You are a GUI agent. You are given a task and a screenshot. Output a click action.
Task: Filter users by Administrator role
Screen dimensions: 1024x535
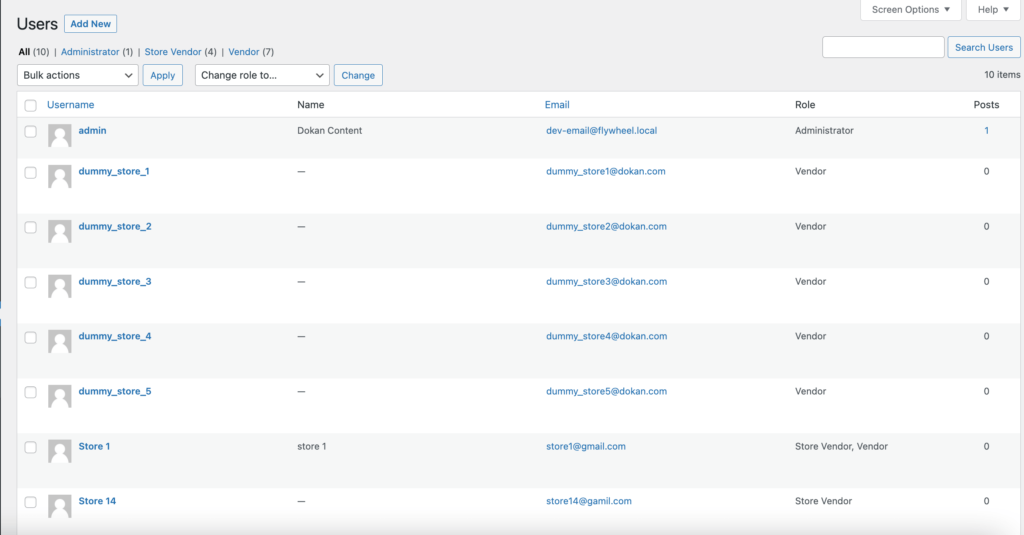click(90, 52)
